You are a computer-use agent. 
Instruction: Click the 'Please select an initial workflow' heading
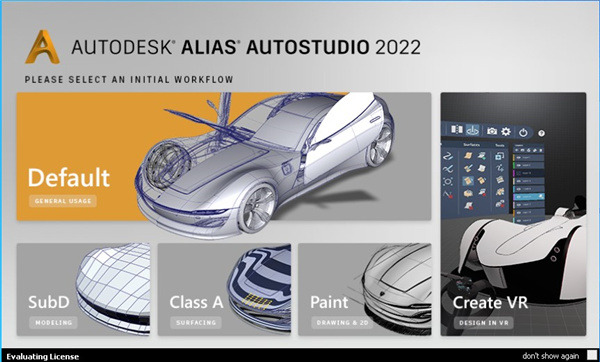click(x=129, y=80)
